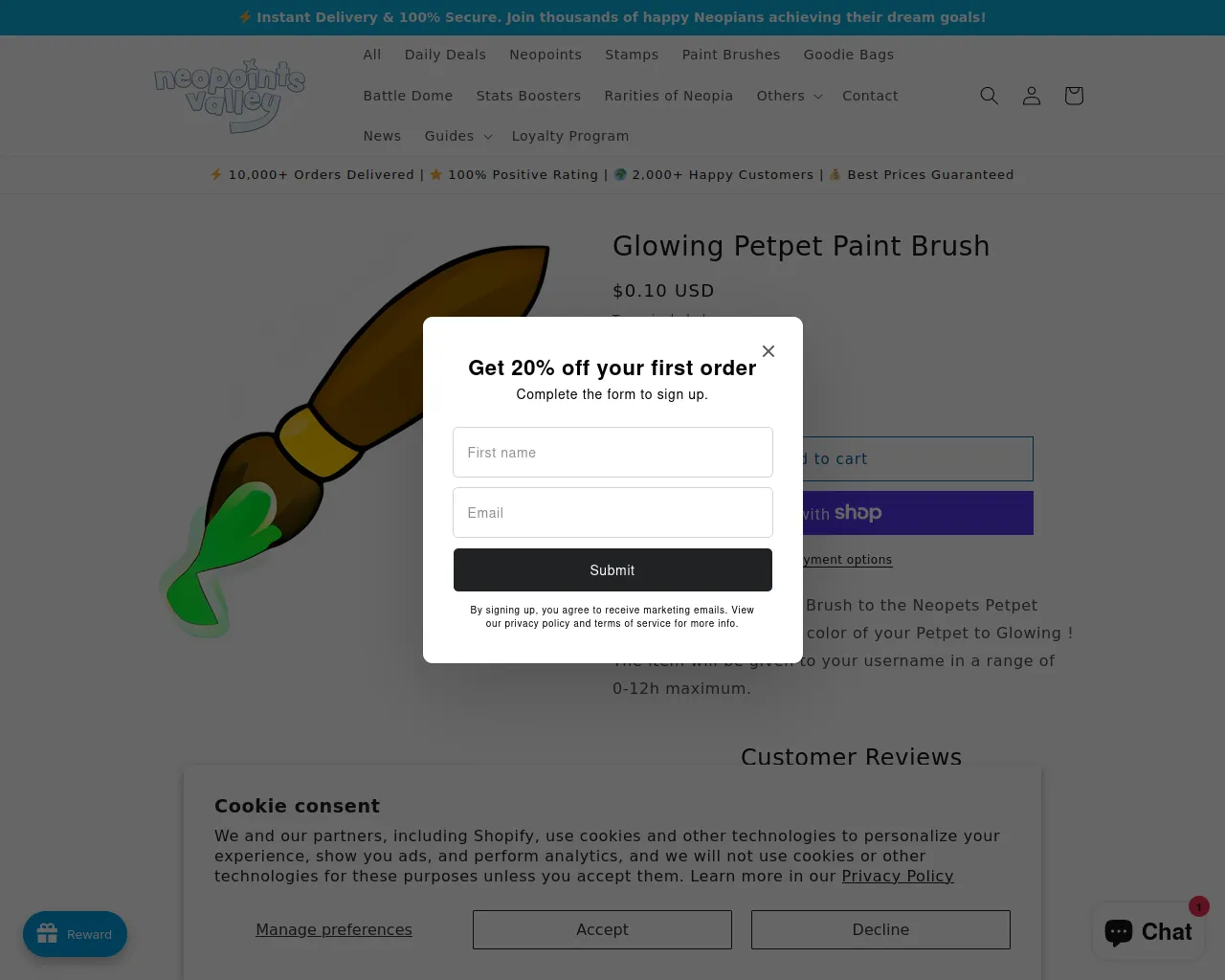Open the Chat widget
Image resolution: width=1225 pixels, height=980 pixels.
pos(1148,931)
